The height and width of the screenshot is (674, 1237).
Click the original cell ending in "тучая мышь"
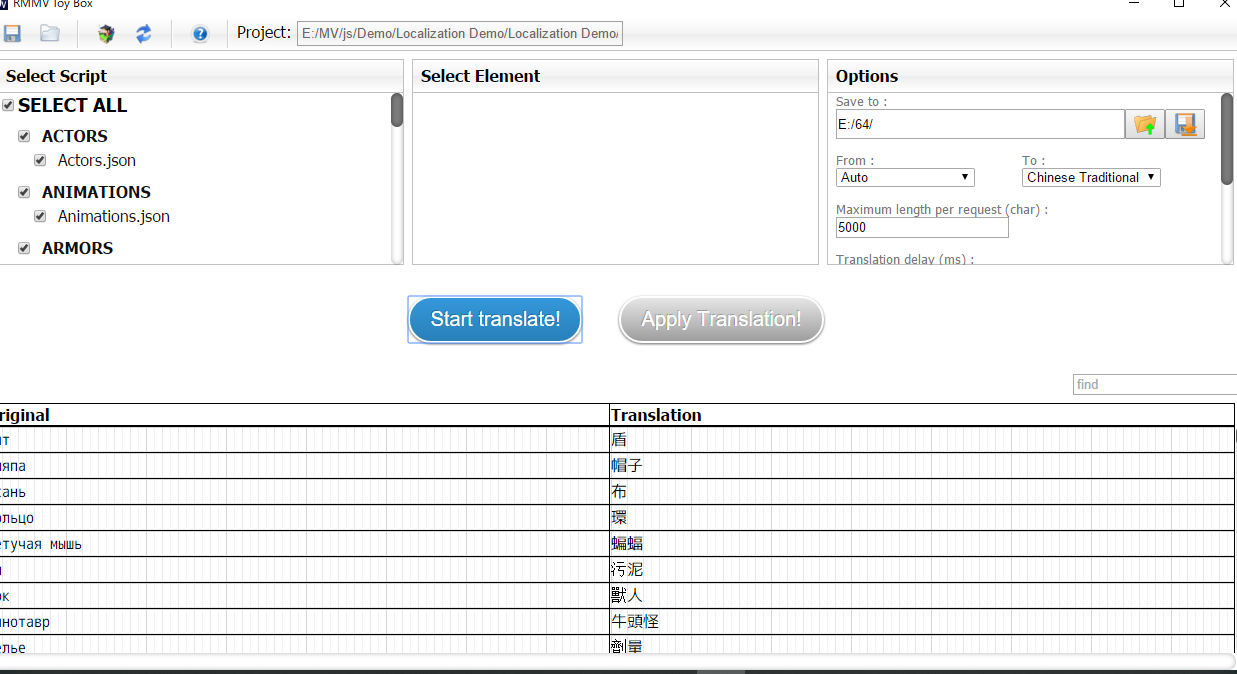pyautogui.click(x=304, y=544)
